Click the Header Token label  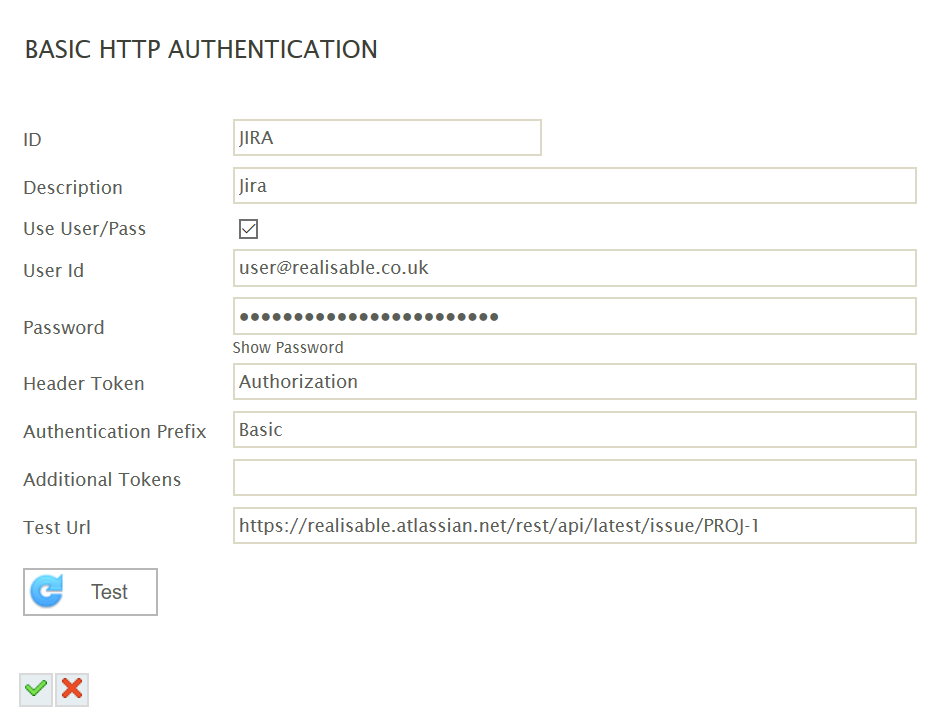84,384
